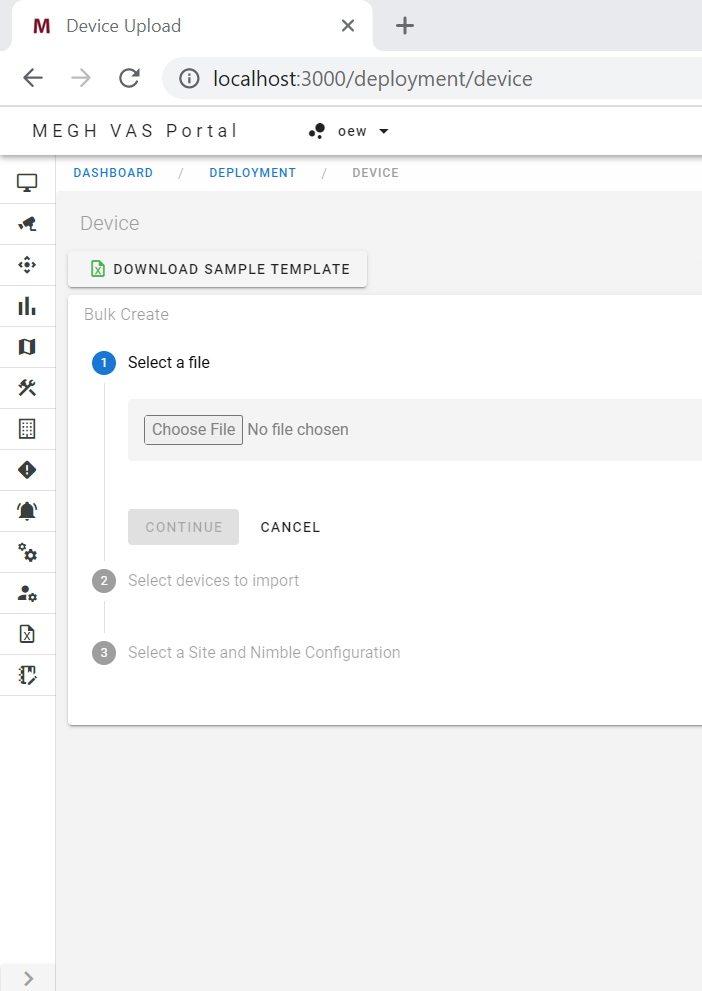Open the building sites icon
The width and height of the screenshot is (702, 991).
pos(27,429)
